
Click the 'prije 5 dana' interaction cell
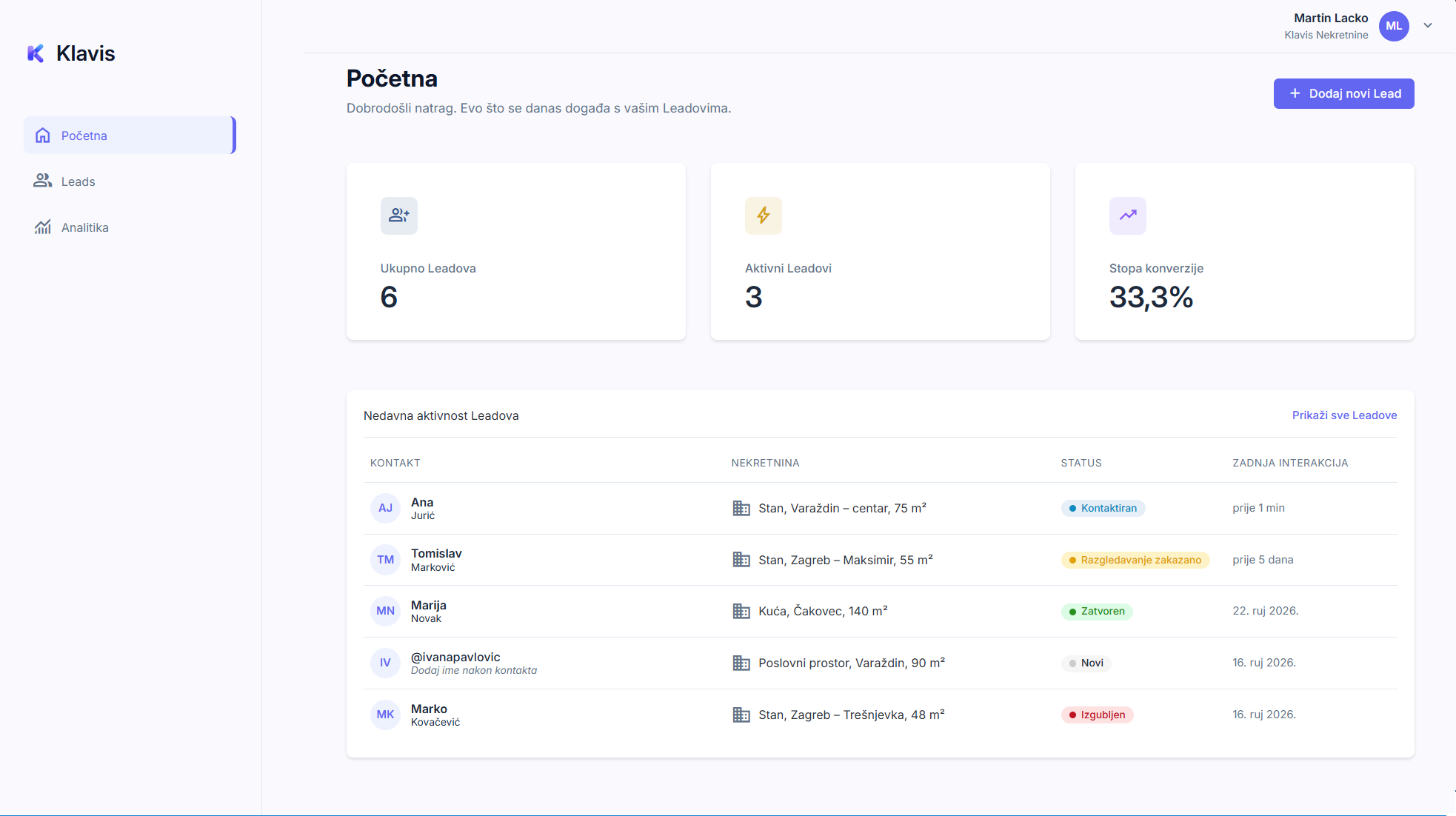coord(1263,560)
